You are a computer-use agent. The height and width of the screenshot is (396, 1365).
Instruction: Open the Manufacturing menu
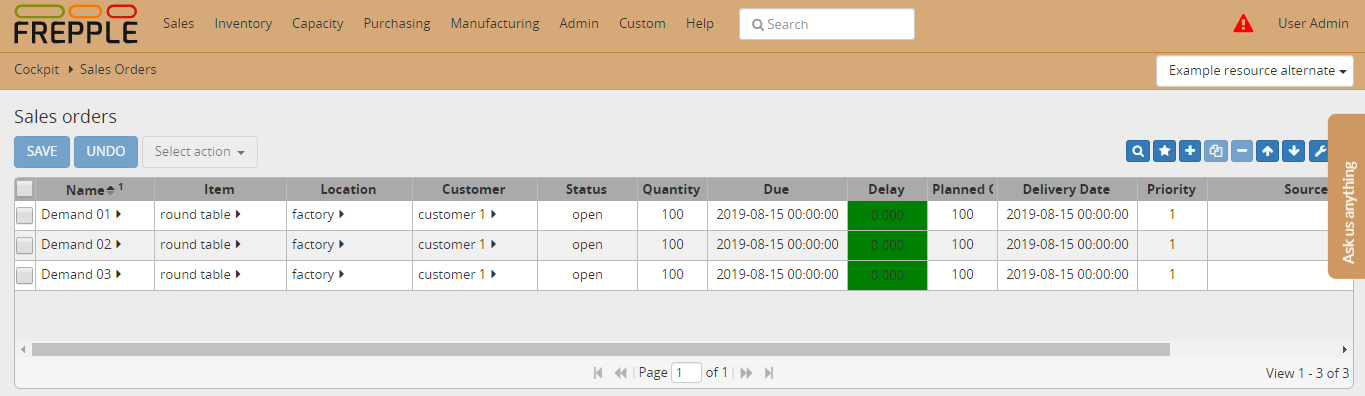coord(495,23)
